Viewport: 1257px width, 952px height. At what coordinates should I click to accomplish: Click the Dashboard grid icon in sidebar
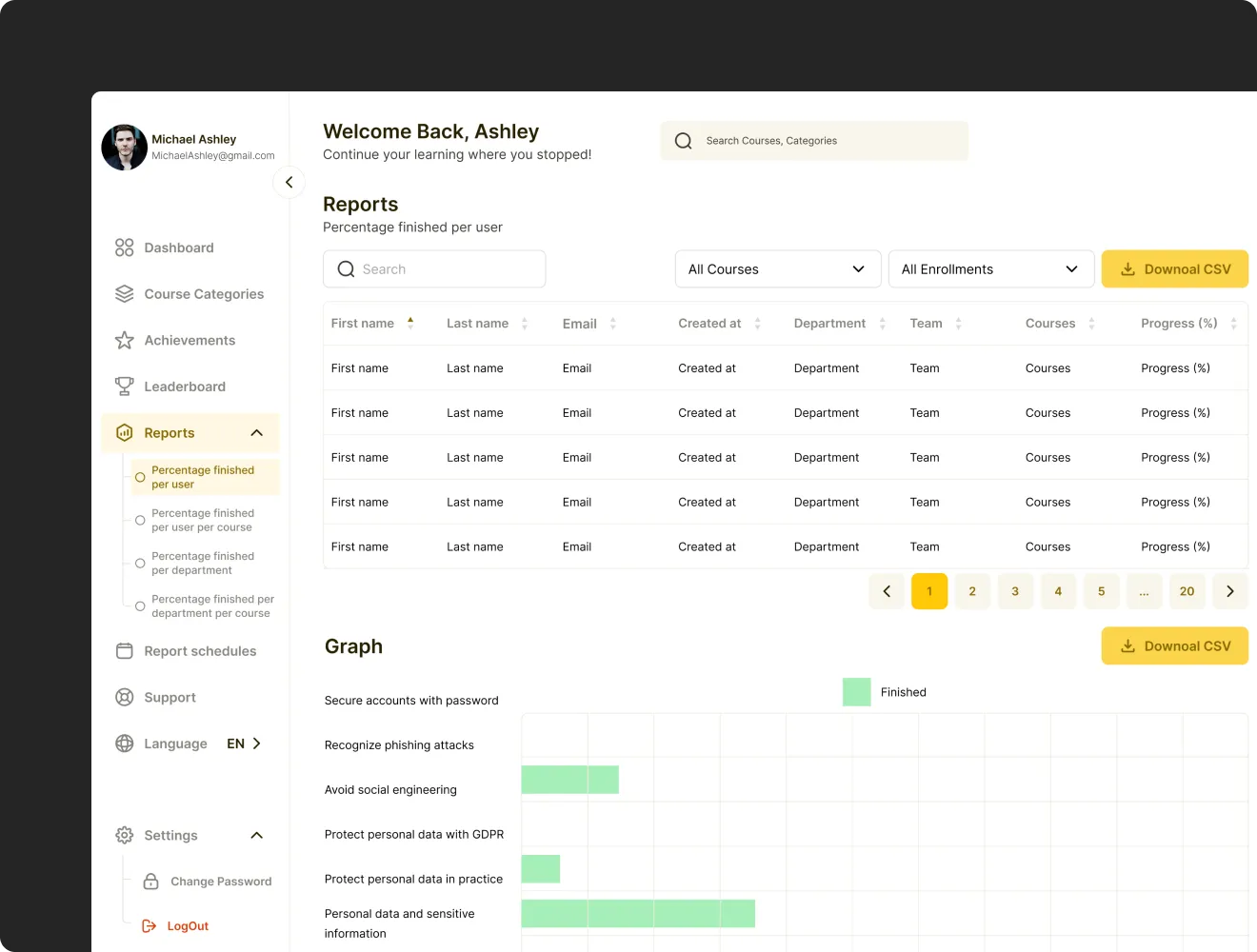point(124,248)
